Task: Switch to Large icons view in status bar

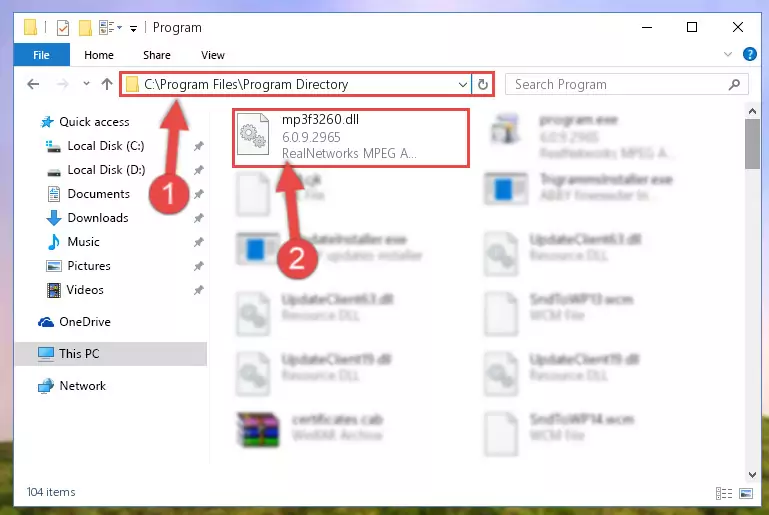Action: click(x=746, y=493)
